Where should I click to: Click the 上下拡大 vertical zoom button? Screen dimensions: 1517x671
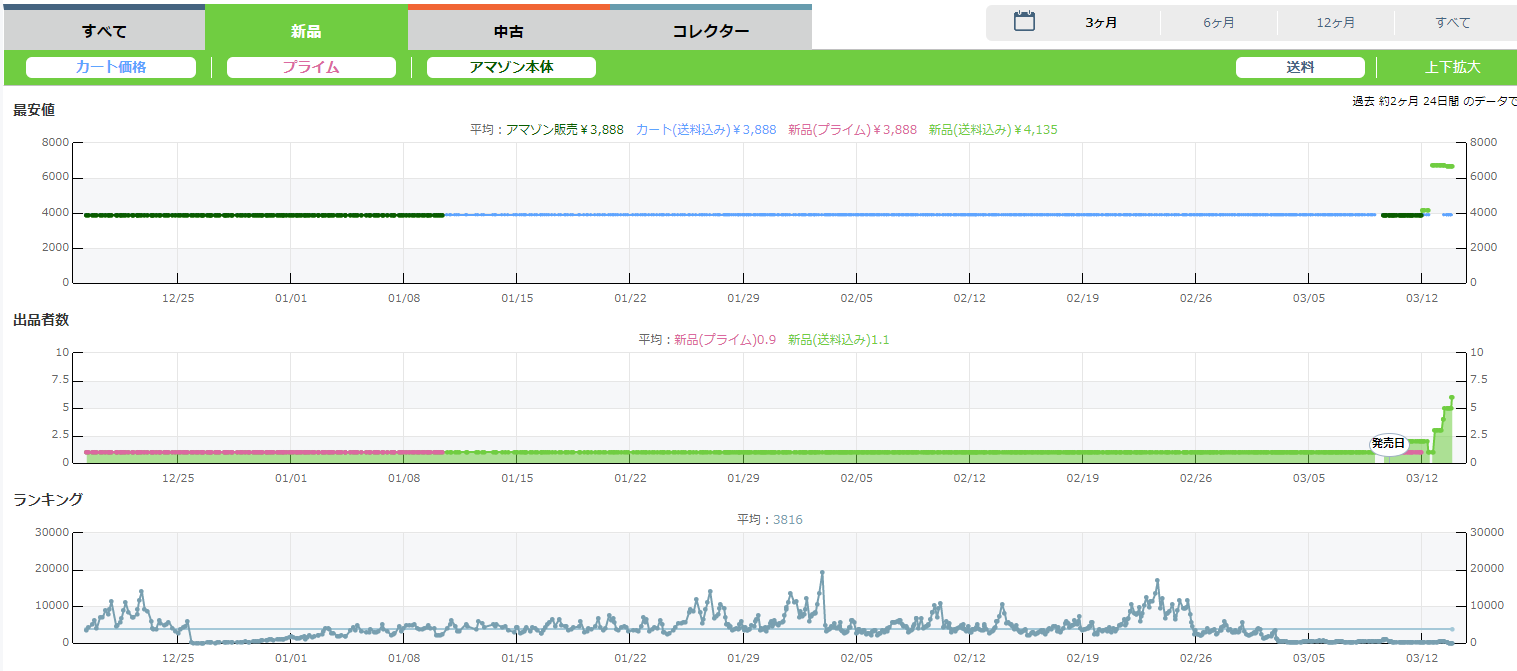coord(1452,67)
